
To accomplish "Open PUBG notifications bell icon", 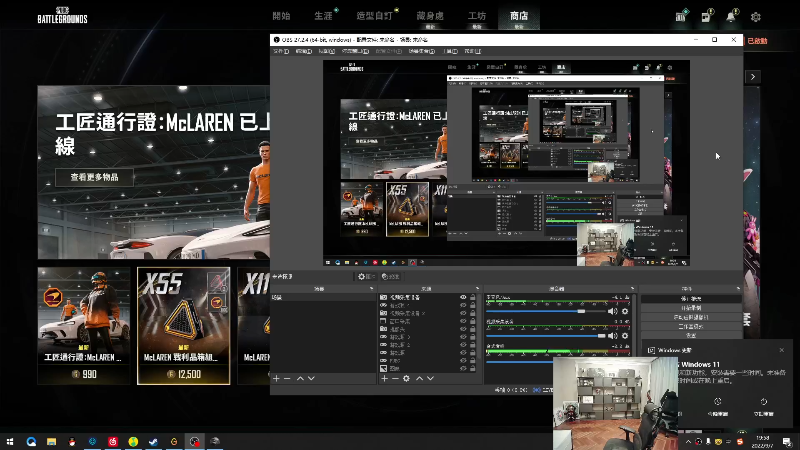I will (731, 16).
